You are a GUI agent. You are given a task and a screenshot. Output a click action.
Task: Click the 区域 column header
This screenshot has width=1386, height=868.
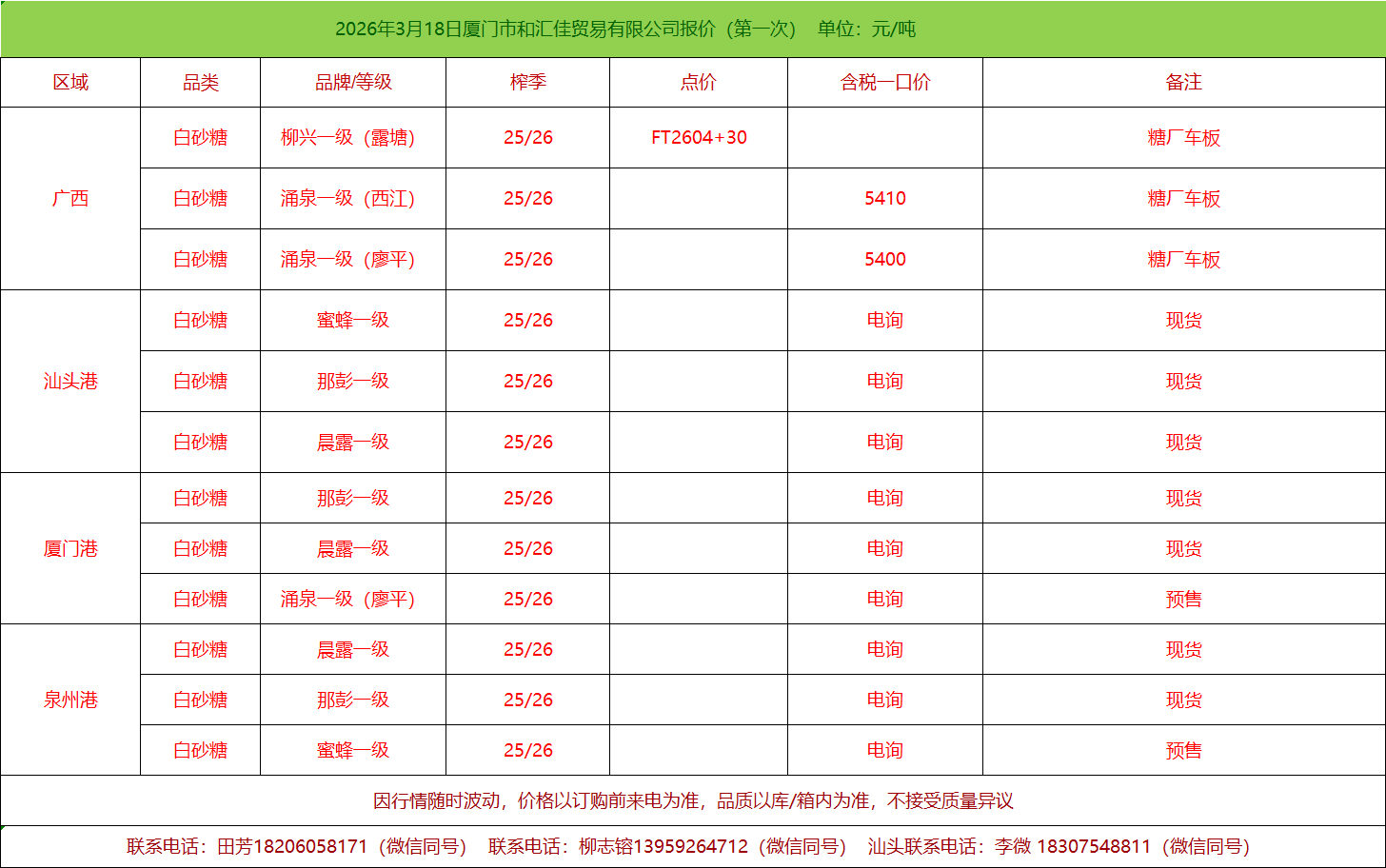pyautogui.click(x=70, y=83)
